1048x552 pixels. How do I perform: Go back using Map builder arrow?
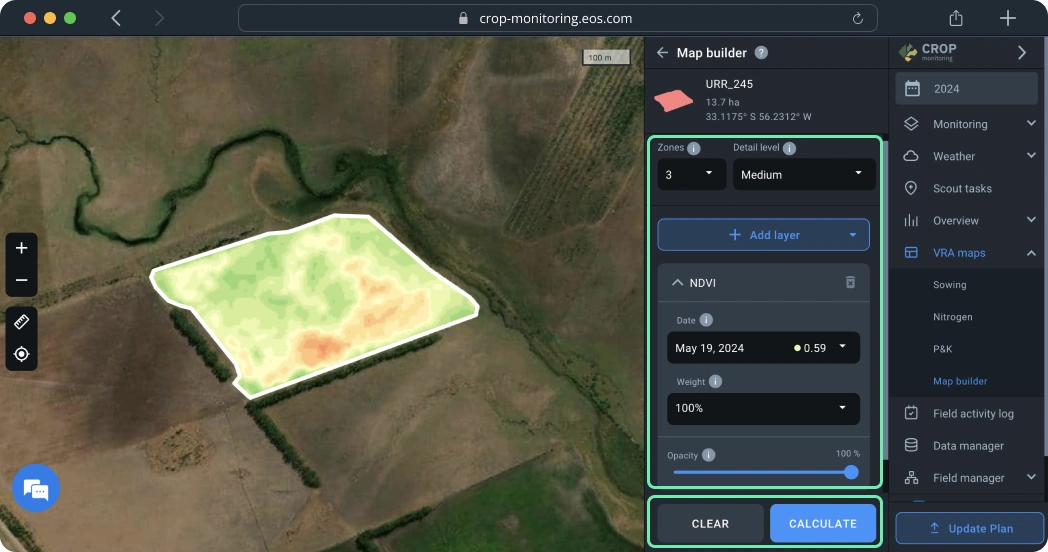click(x=662, y=53)
